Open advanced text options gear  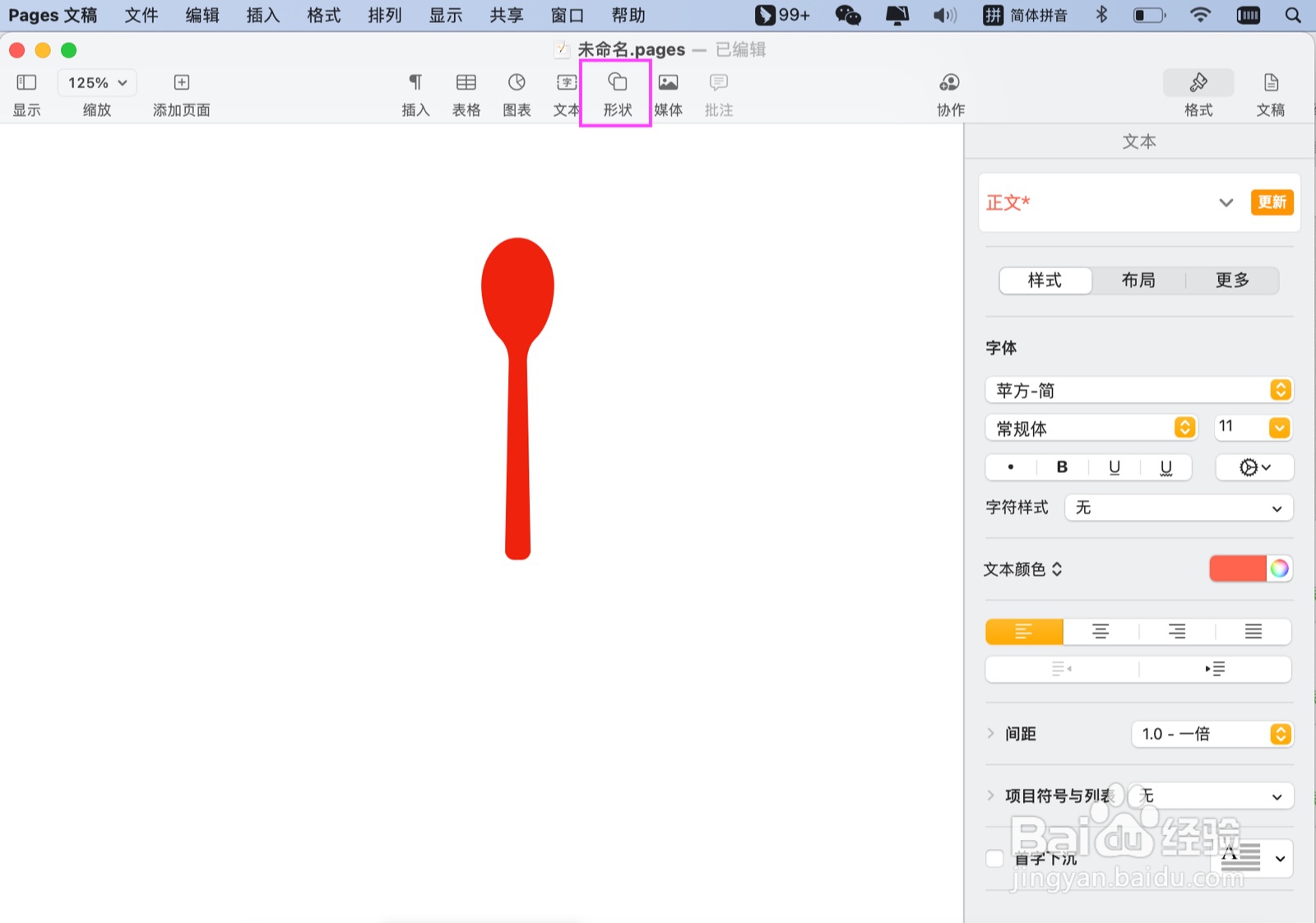tap(1254, 467)
